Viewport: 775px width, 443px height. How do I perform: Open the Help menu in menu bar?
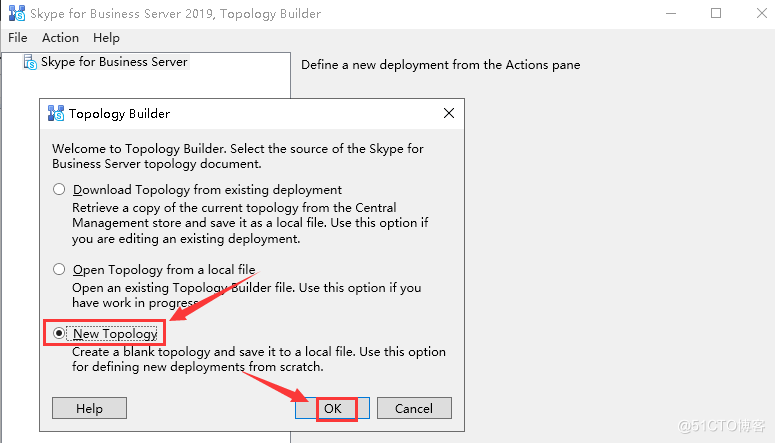[106, 38]
